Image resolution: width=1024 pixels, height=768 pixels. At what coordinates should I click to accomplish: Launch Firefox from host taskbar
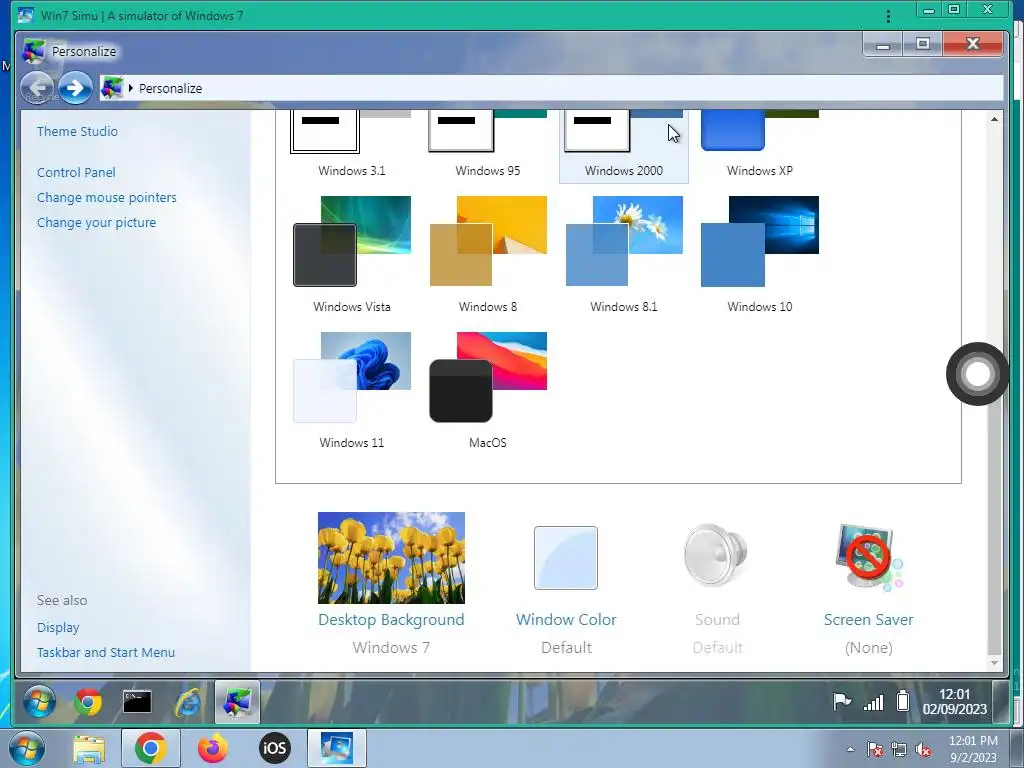pyautogui.click(x=212, y=748)
